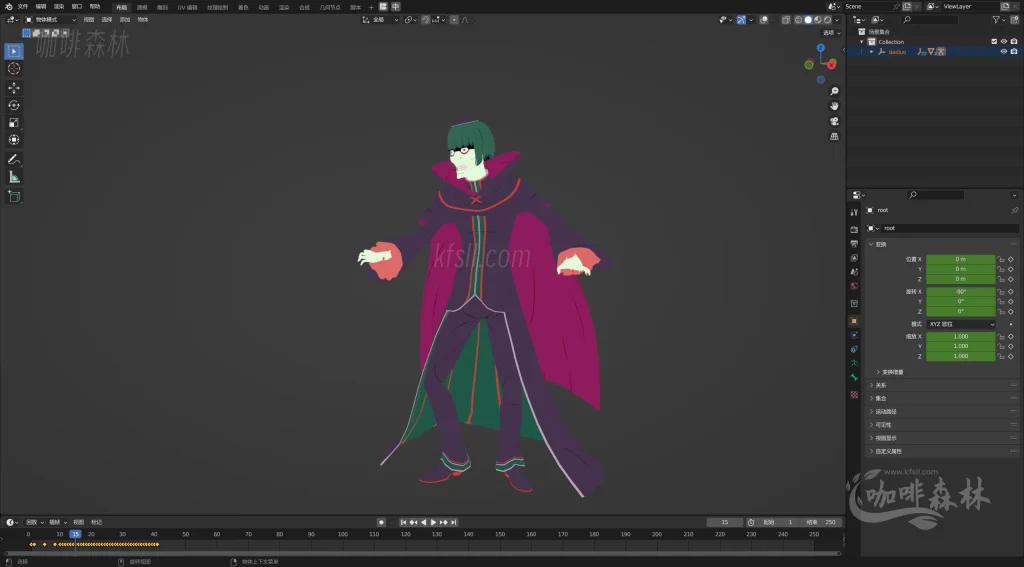Expand the daiduo armature tree item
This screenshot has height=567, width=1024.
[871, 52]
